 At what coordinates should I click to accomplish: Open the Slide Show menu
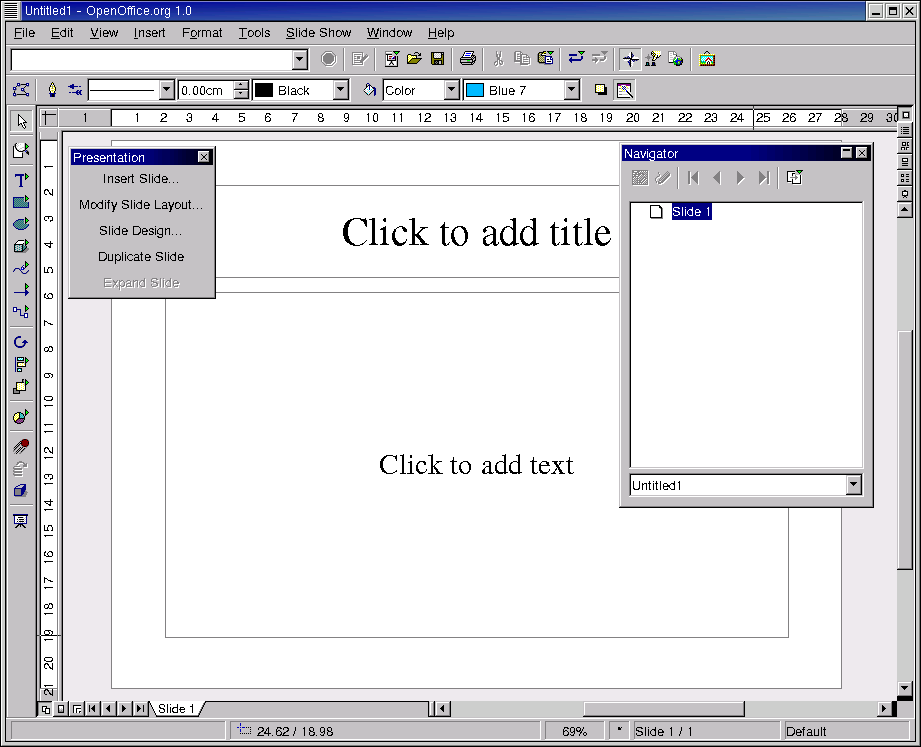[318, 33]
